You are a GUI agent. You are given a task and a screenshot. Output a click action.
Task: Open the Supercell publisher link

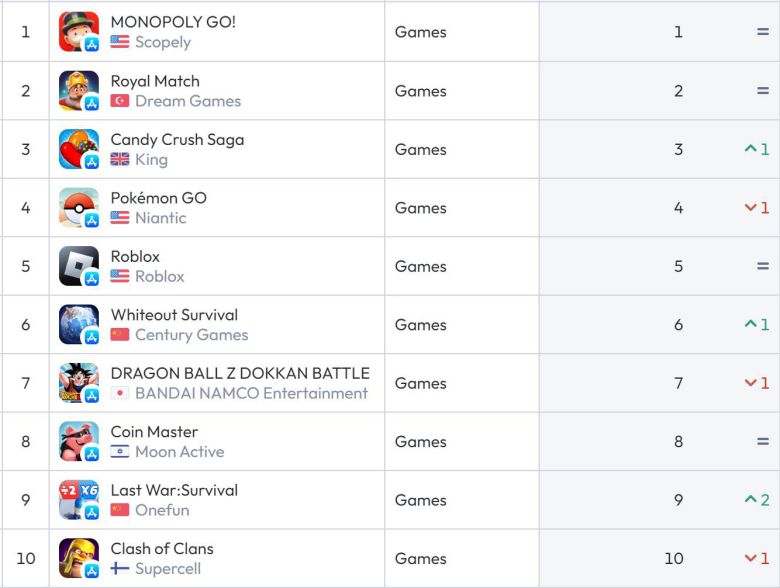(167, 569)
